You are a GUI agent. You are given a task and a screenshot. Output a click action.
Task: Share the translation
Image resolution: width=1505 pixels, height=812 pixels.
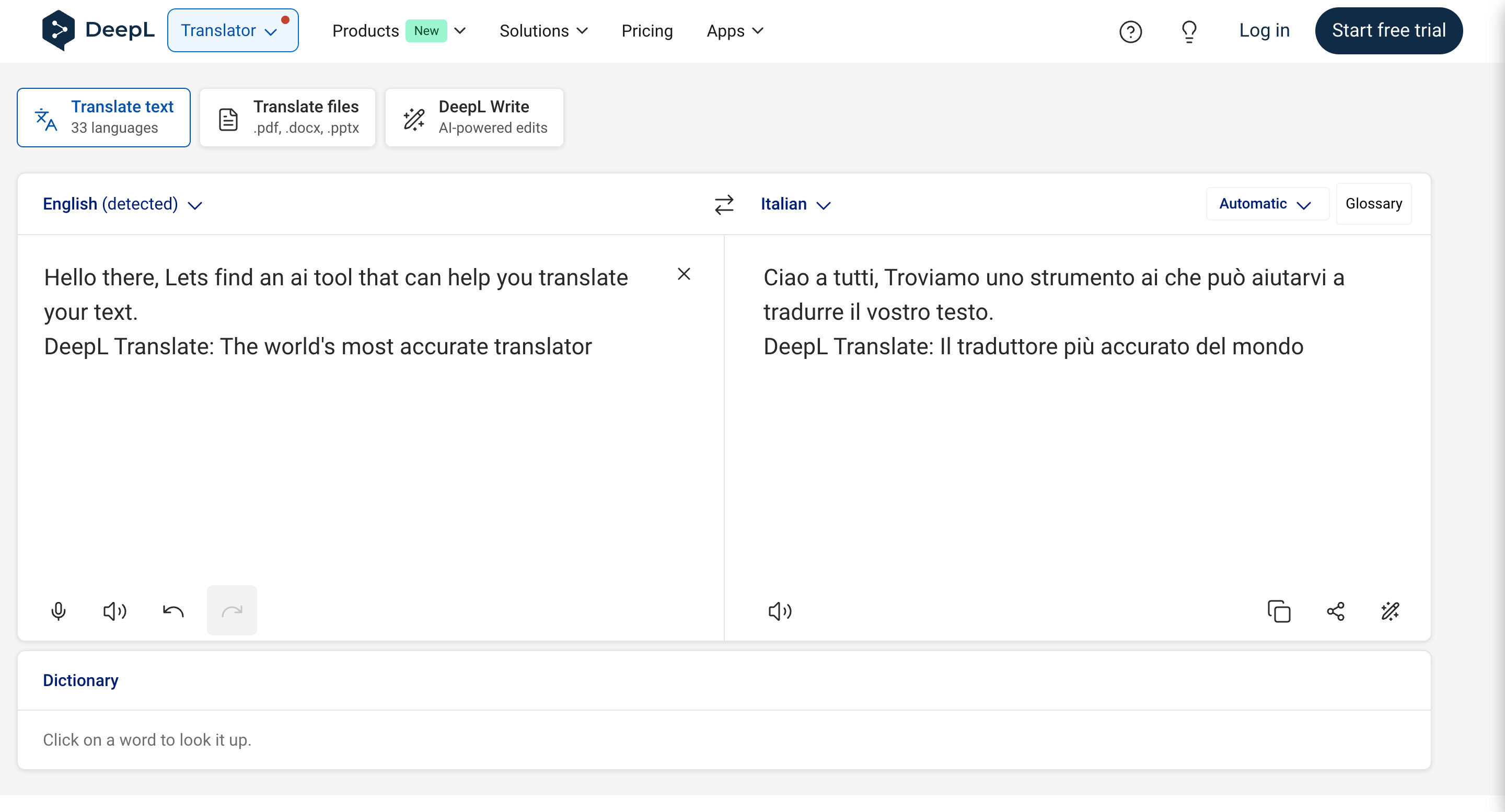(x=1336, y=611)
